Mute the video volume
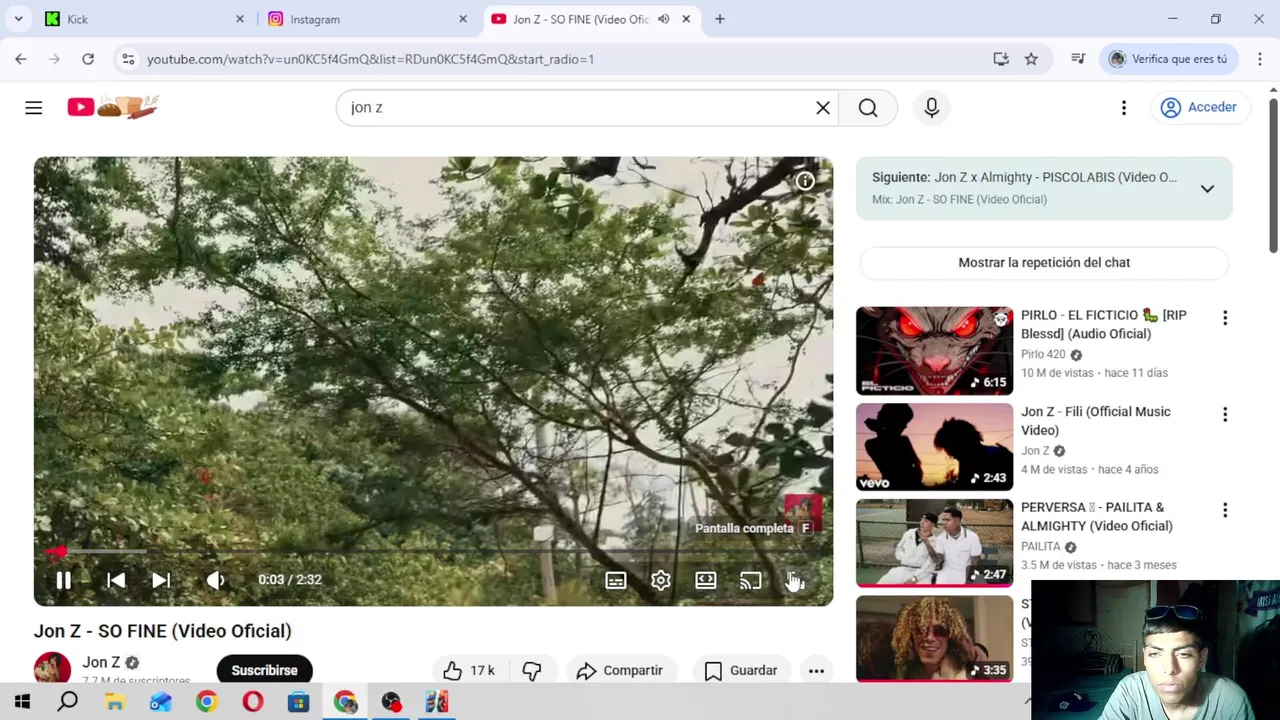 (x=215, y=580)
